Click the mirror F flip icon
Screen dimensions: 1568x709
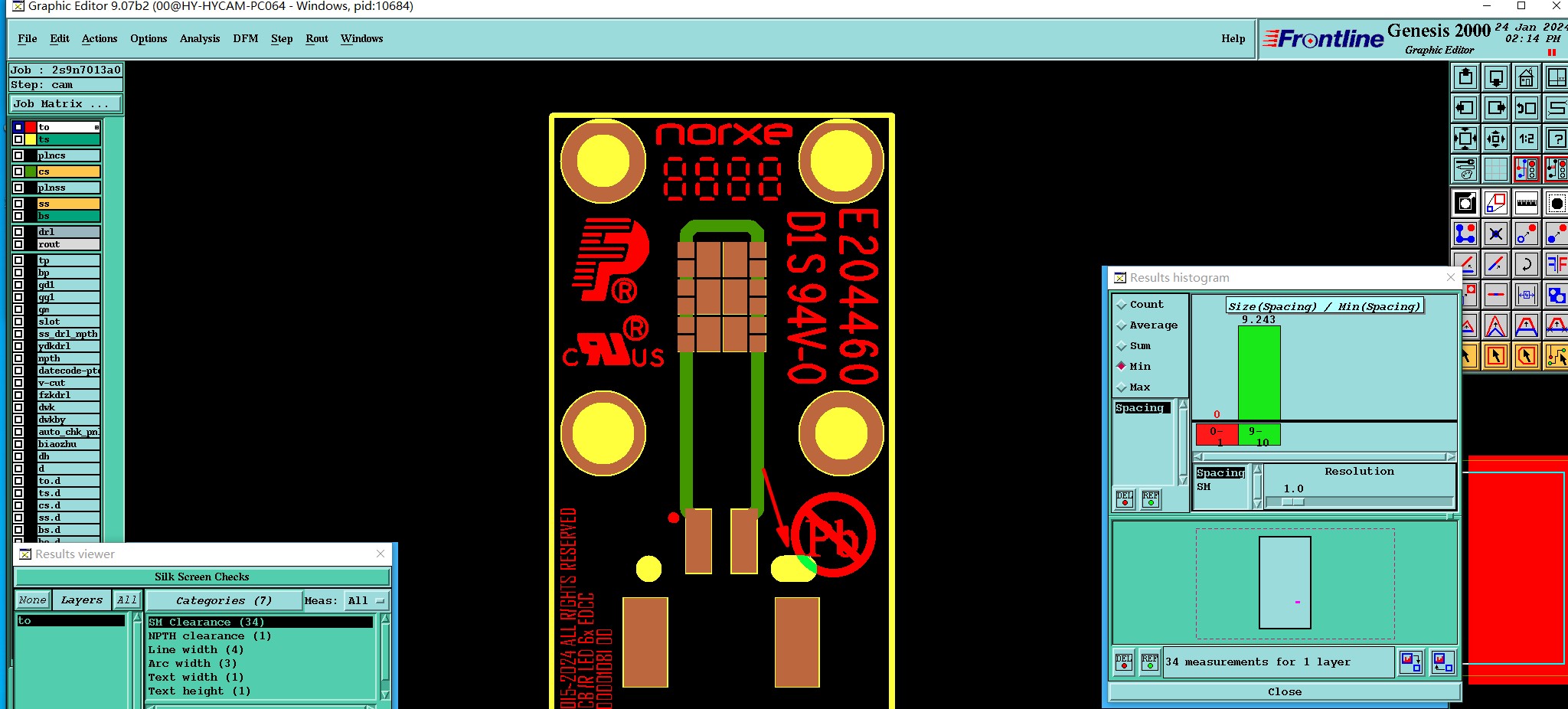(1557, 264)
